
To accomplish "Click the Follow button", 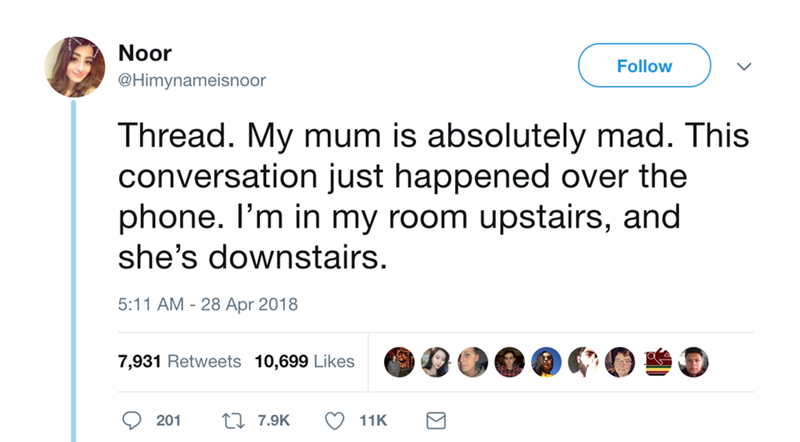I will [644, 65].
